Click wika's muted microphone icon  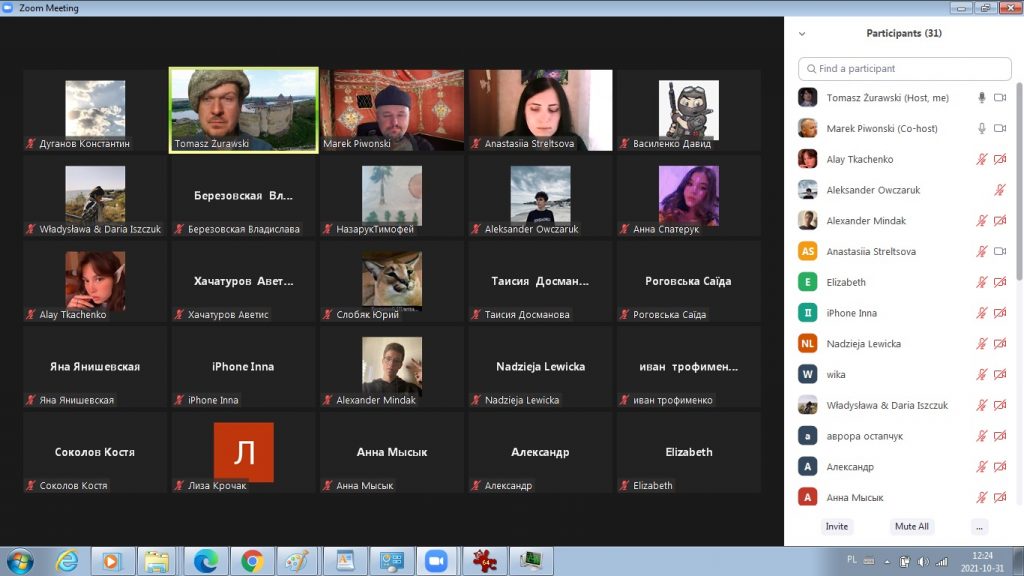[982, 375]
